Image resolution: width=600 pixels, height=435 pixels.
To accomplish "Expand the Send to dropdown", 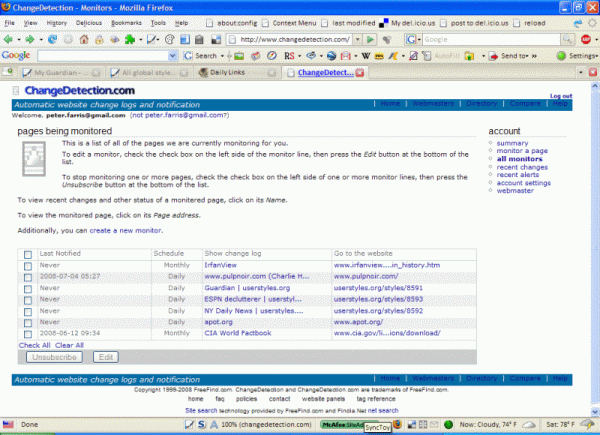I will pos(527,56).
